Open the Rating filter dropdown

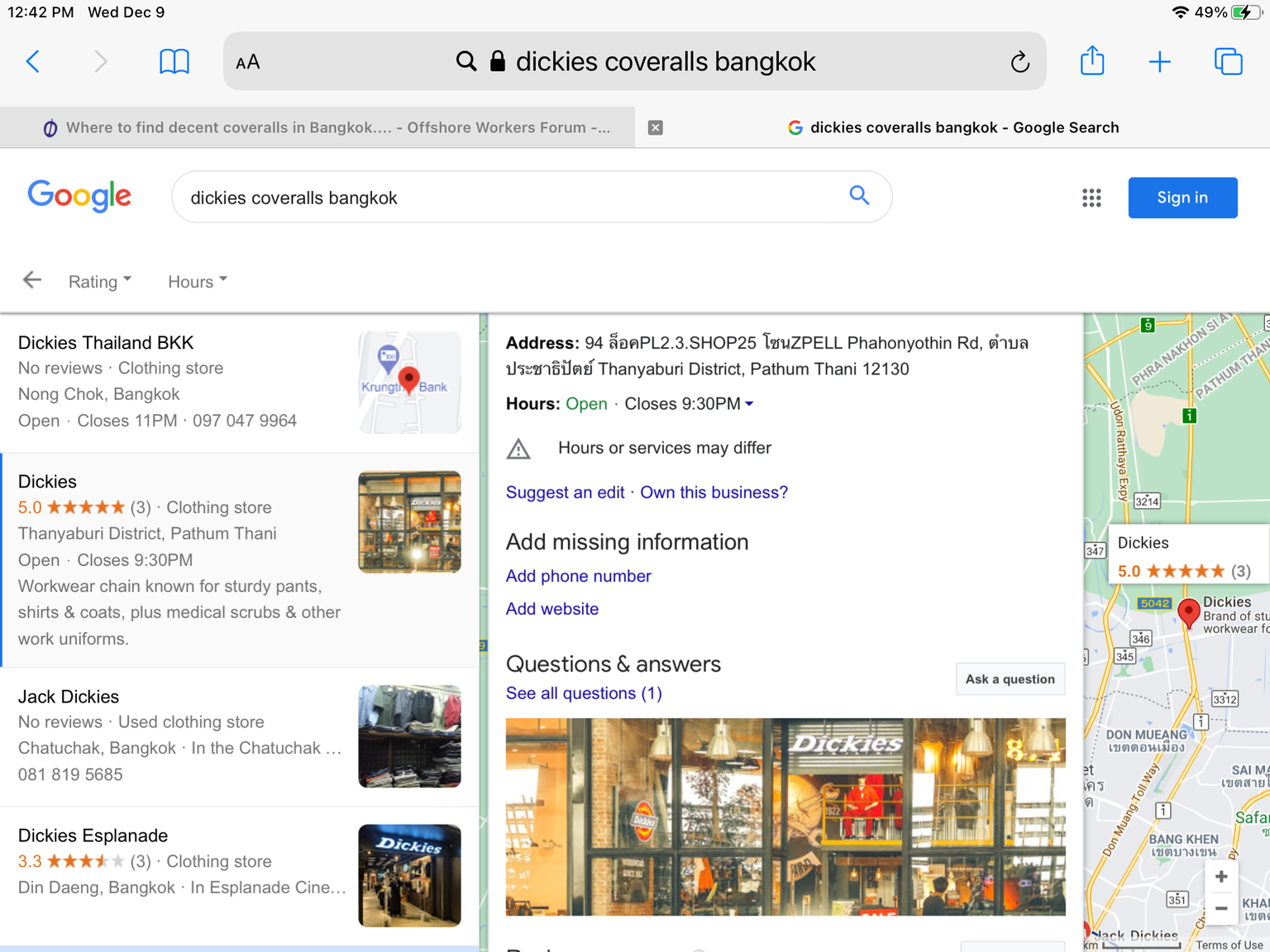(99, 282)
